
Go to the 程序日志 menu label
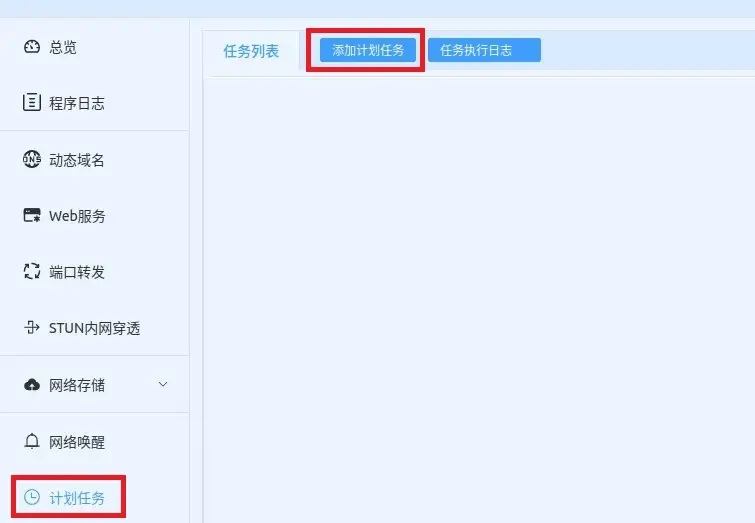[77, 103]
